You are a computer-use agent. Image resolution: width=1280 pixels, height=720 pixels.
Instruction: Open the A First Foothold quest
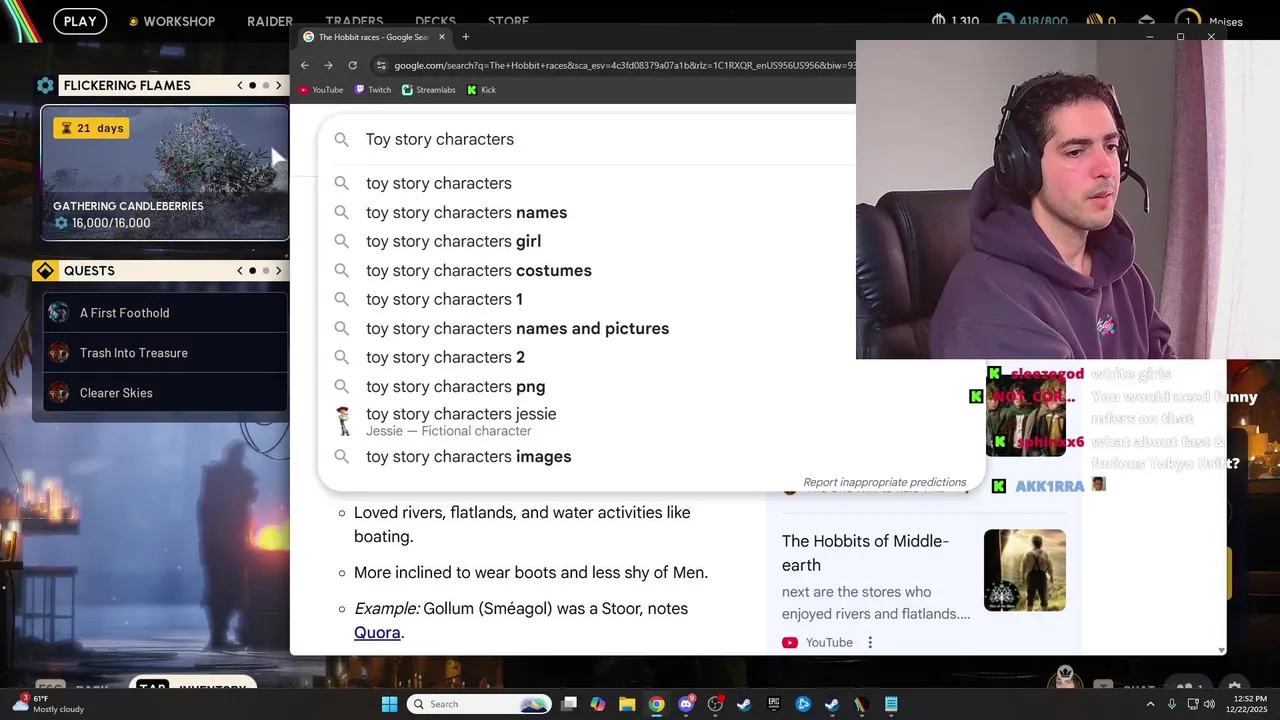click(165, 313)
